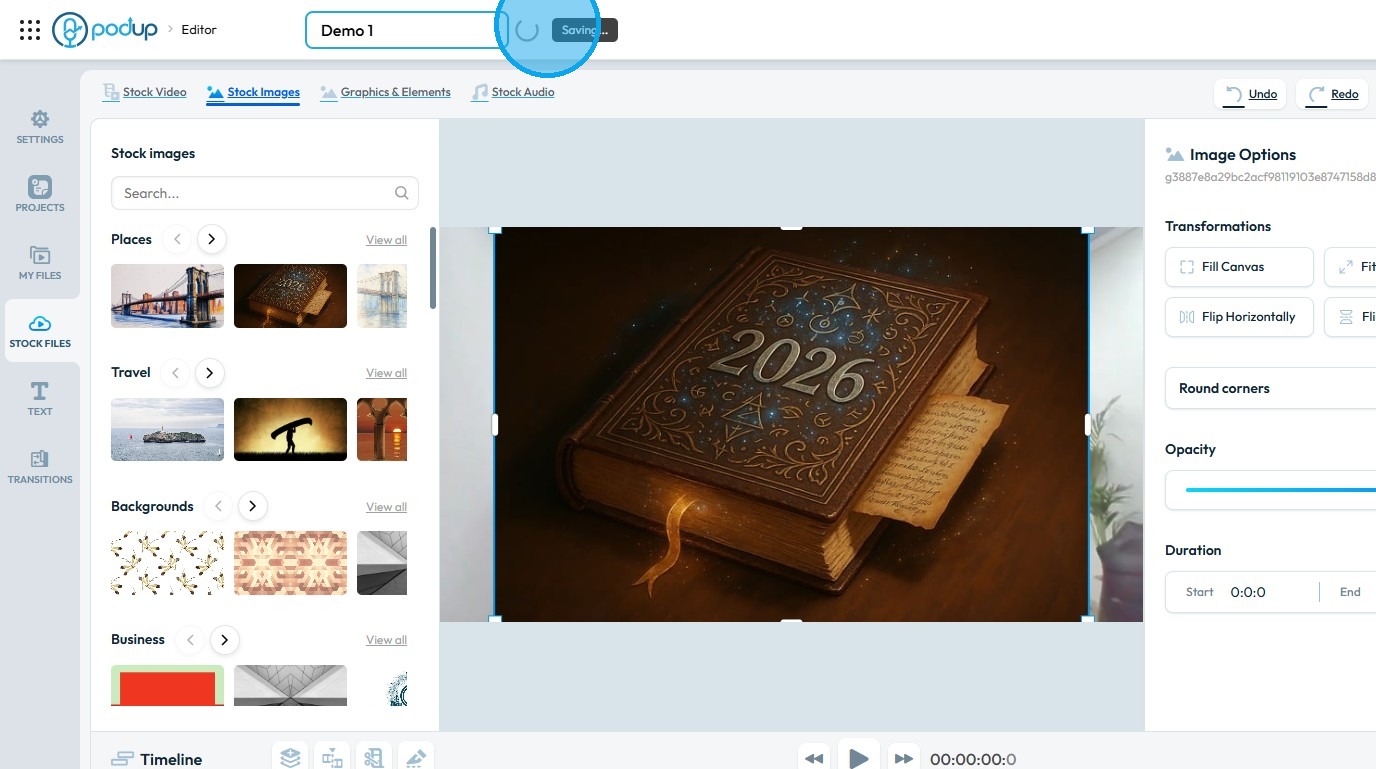
Task: Select the sunset silhouette Travel thumbnail
Action: coord(290,429)
